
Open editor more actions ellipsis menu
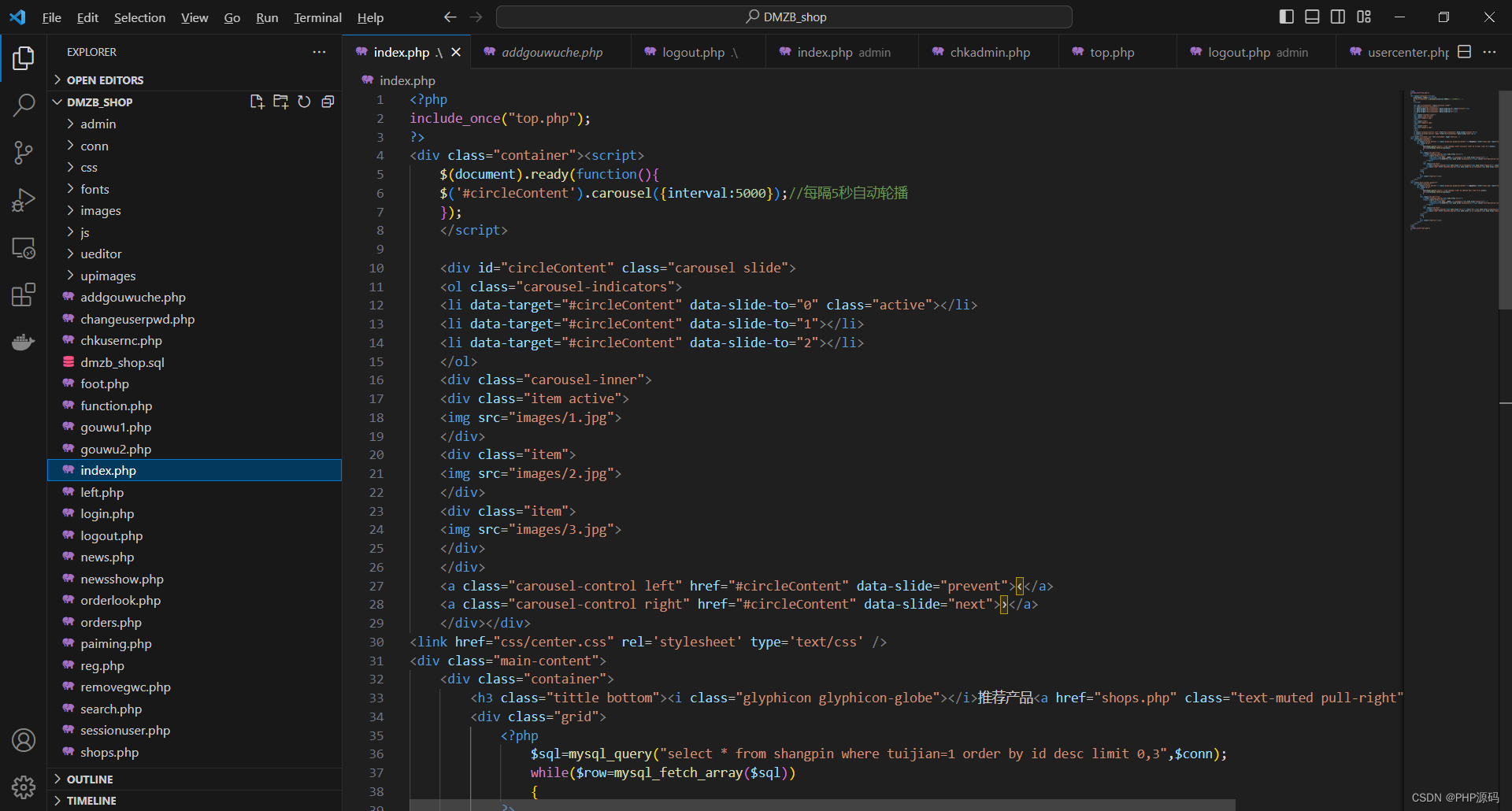click(x=1489, y=52)
